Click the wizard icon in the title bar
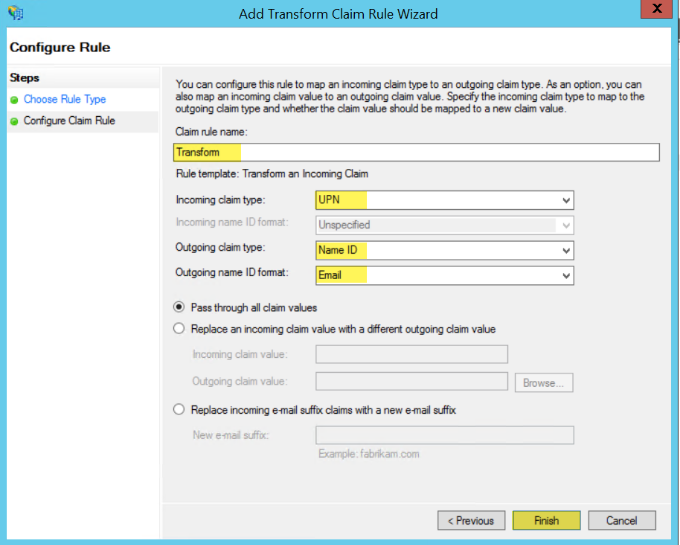This screenshot has height=545, width=680. tap(14, 13)
